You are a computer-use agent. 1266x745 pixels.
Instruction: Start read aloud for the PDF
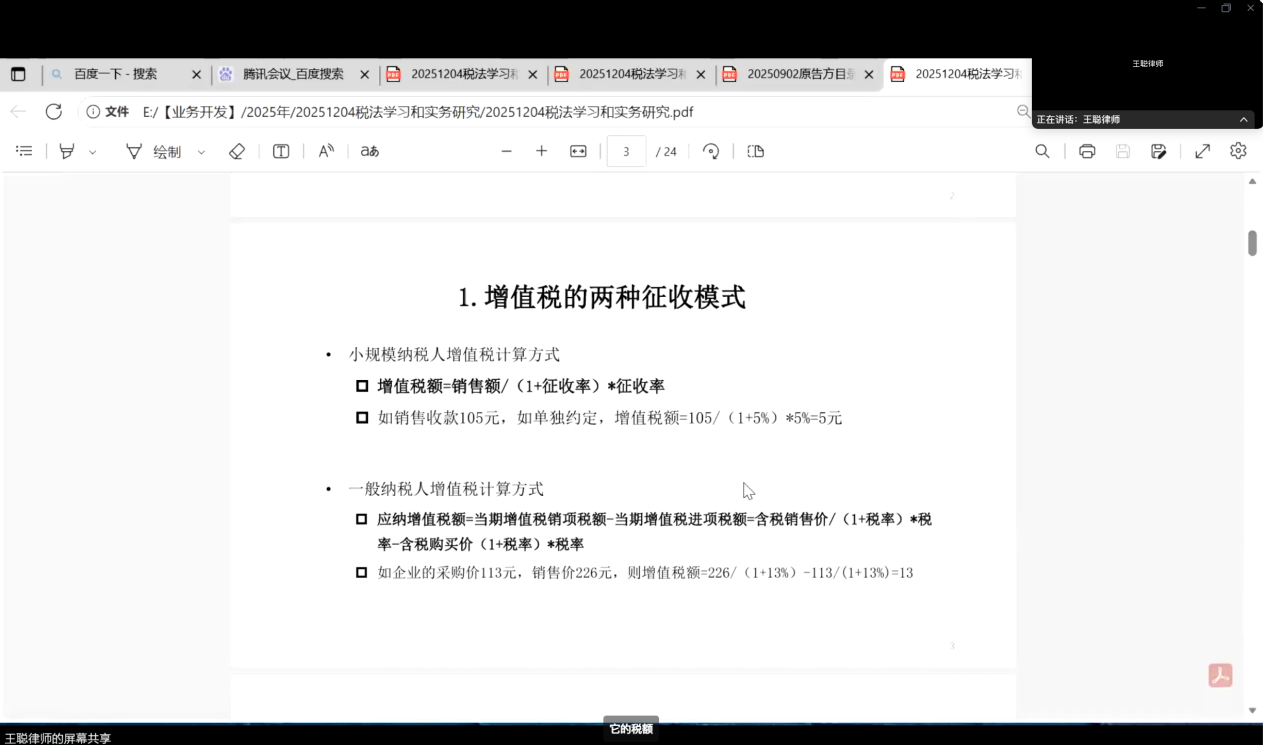point(326,151)
